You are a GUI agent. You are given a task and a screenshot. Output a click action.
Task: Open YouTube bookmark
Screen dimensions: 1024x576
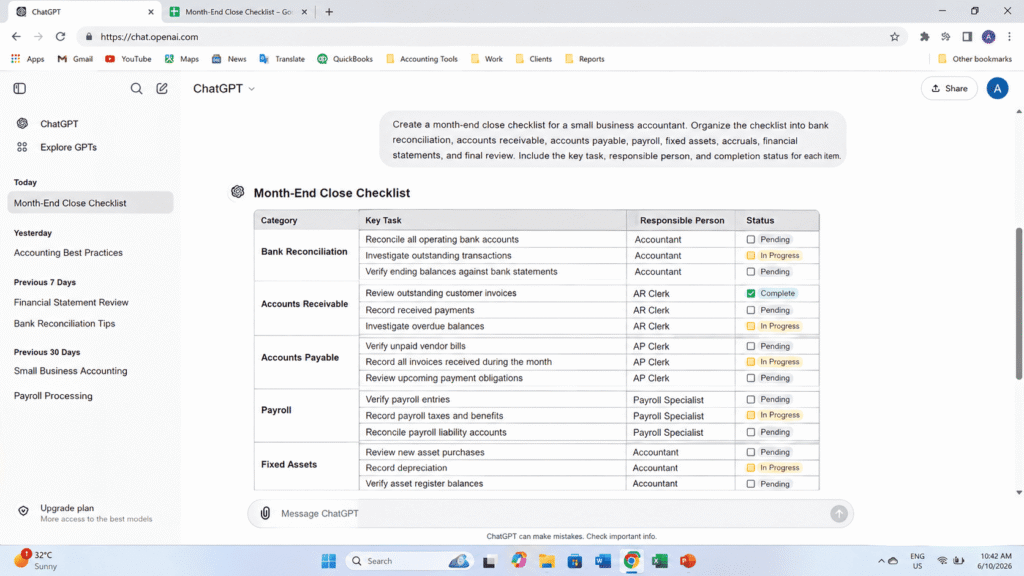[x=128, y=59]
